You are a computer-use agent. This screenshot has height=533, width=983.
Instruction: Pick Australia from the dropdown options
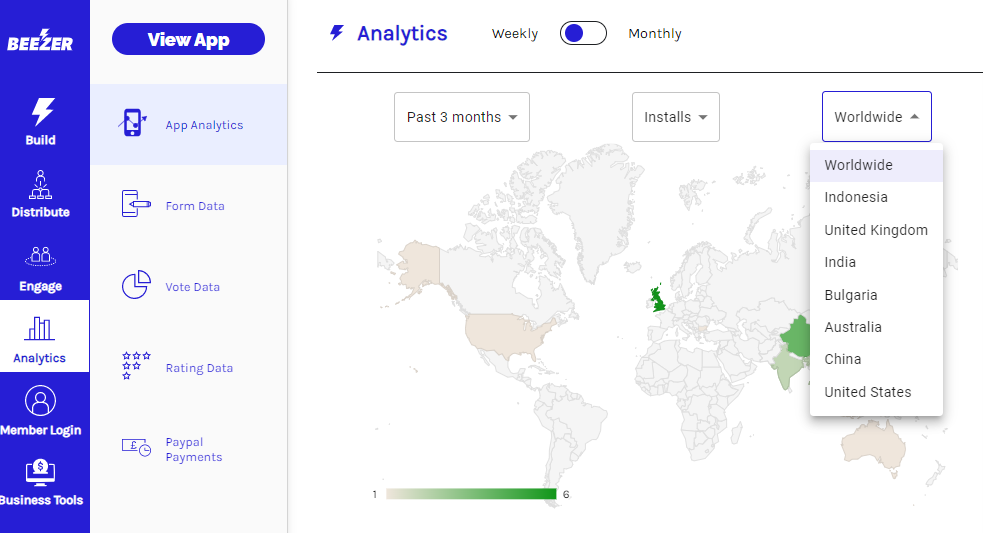852,327
